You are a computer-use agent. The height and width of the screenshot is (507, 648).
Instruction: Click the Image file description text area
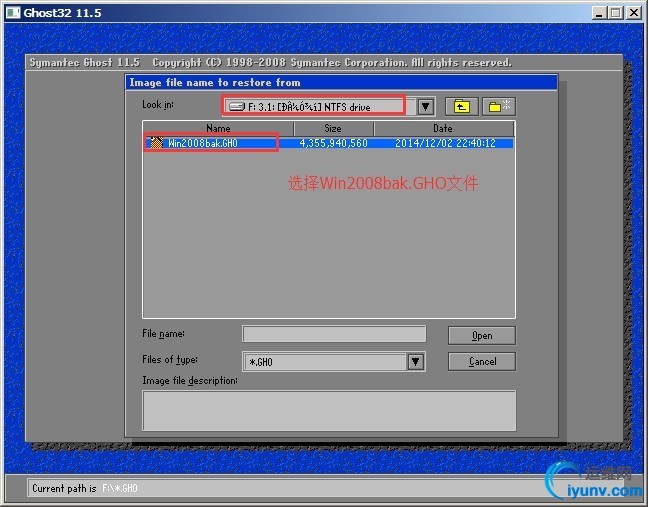pyautogui.click(x=329, y=411)
